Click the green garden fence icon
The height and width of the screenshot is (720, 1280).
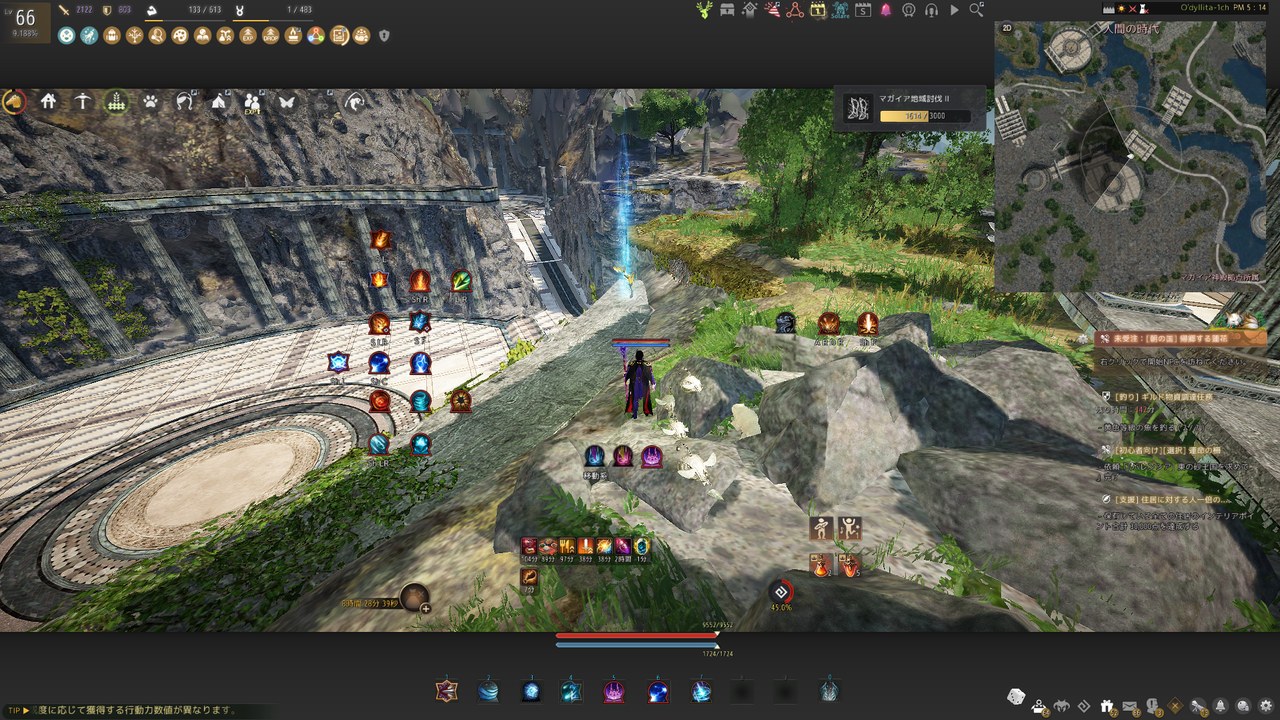click(x=116, y=101)
